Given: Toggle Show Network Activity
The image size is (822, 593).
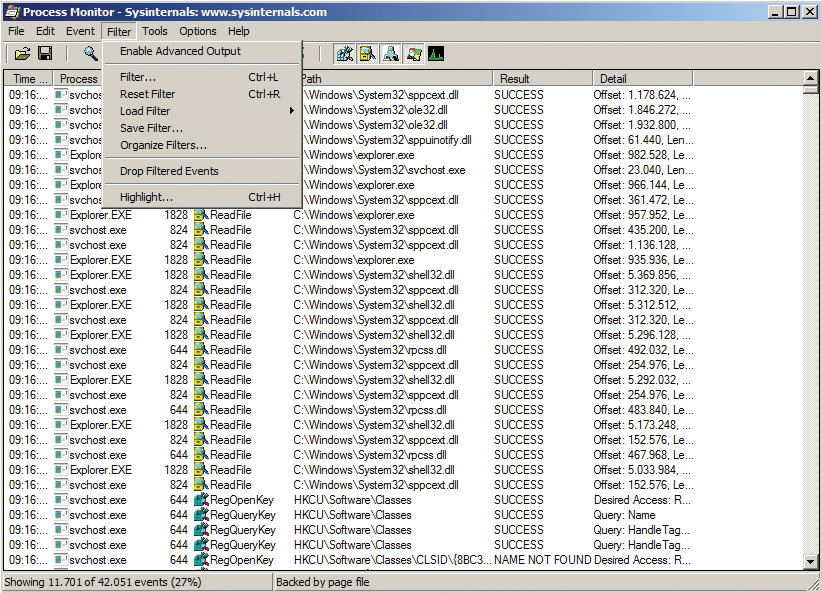Looking at the screenshot, I should pos(392,53).
